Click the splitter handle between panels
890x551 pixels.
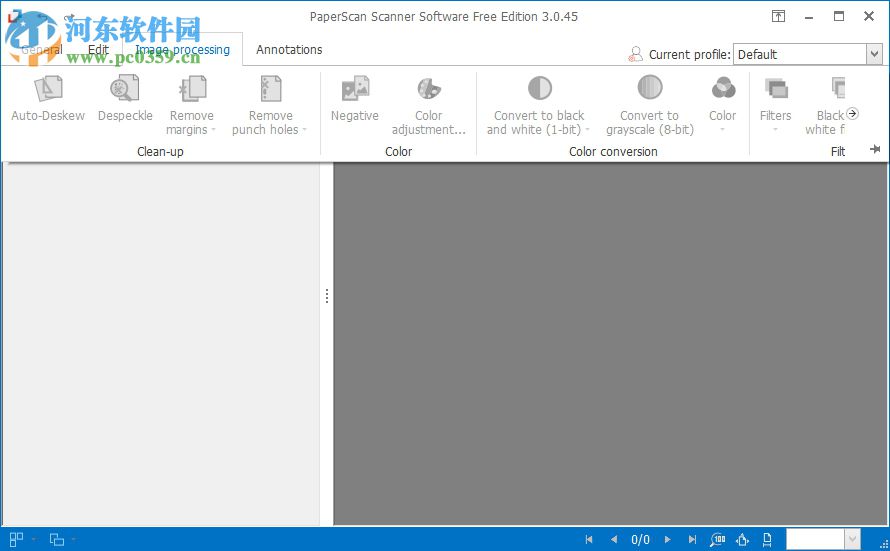pyautogui.click(x=327, y=296)
